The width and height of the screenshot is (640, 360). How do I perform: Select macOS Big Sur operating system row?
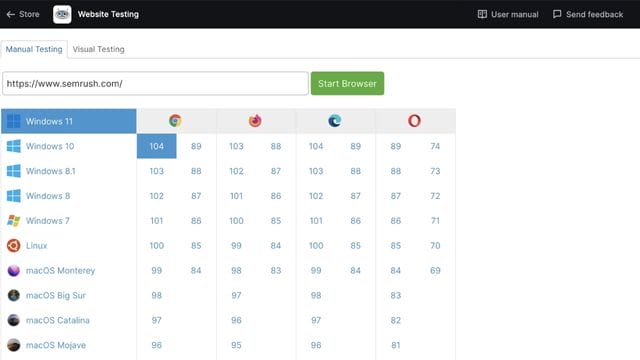tap(69, 296)
